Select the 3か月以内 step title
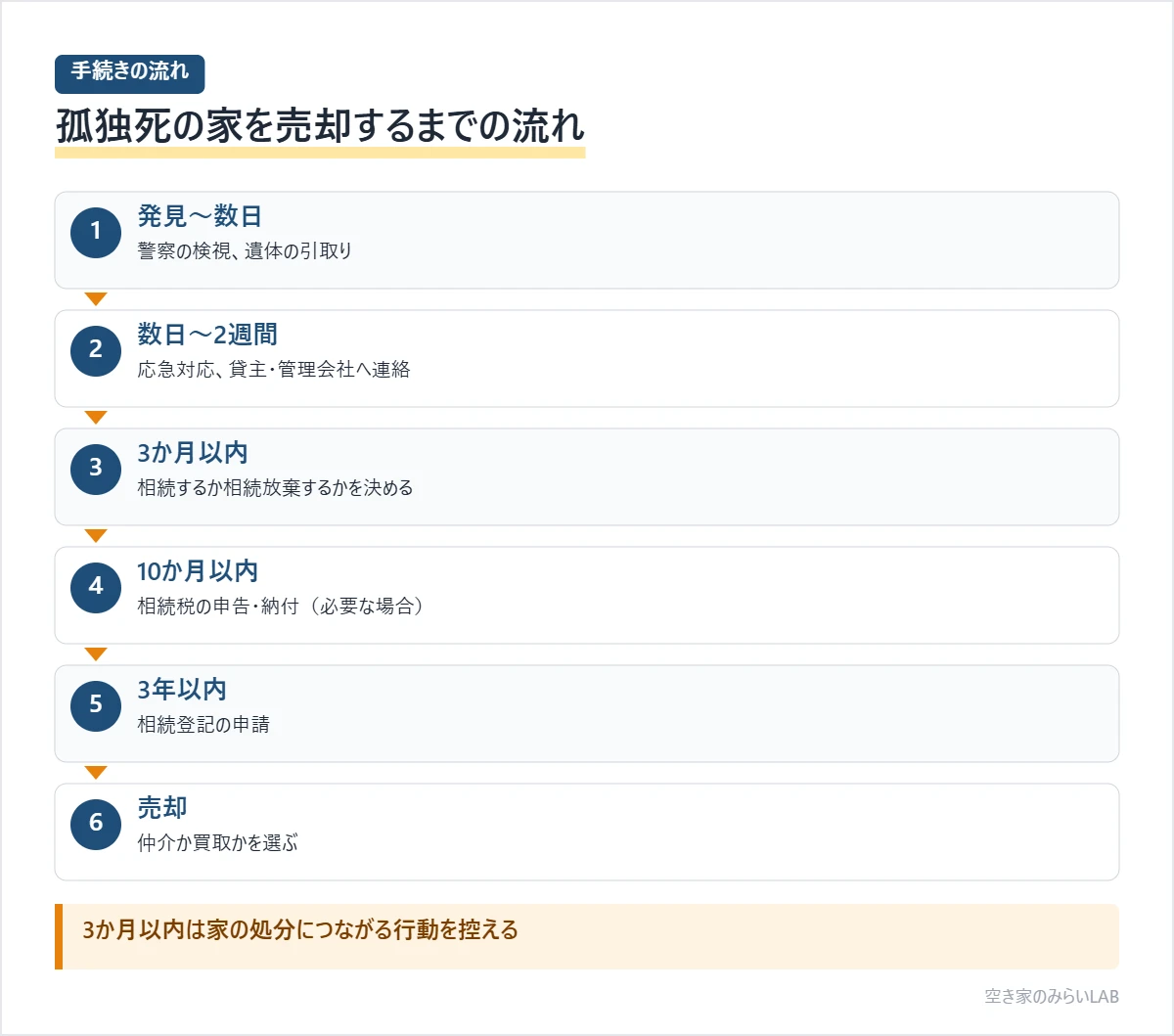Image resolution: width=1174 pixels, height=1036 pixels. click(x=193, y=453)
